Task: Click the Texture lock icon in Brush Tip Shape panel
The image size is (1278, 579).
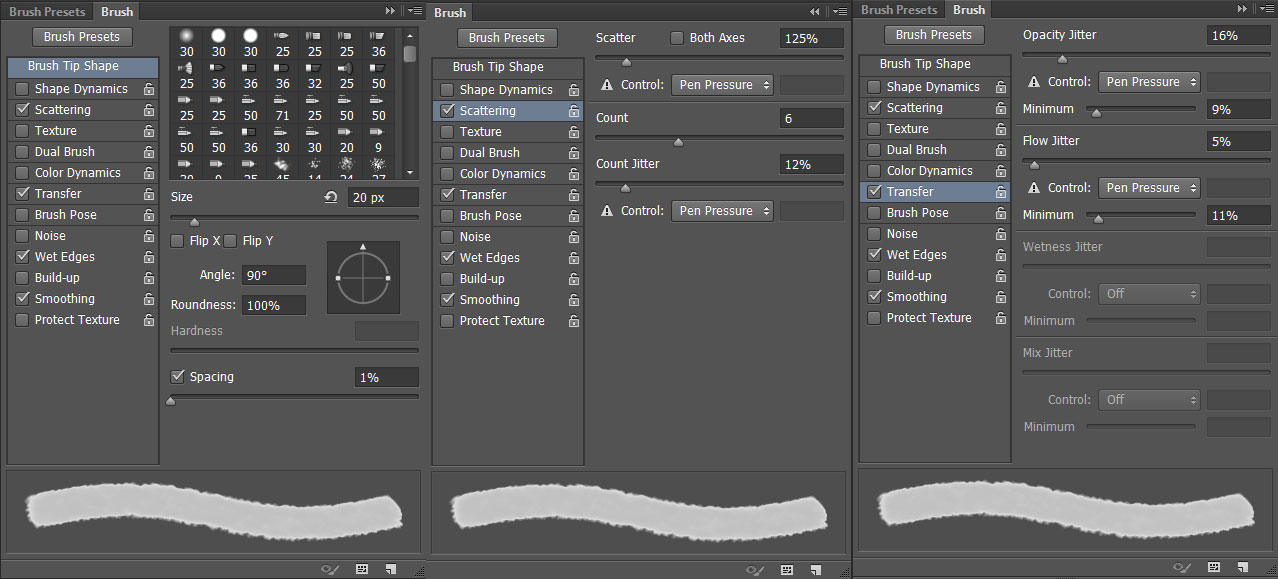Action: click(x=149, y=131)
